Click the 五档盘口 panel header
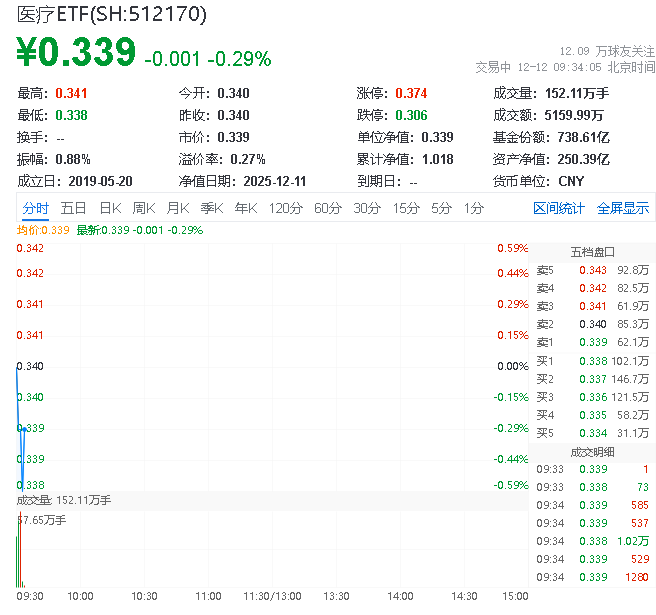Image resolution: width=656 pixels, height=615 pixels. (x=592, y=251)
